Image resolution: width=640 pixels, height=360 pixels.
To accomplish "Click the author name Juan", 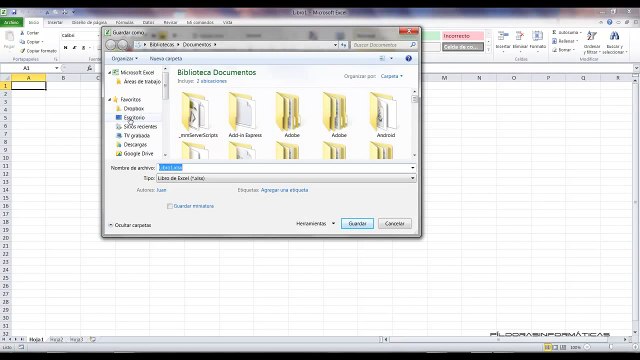I will pyautogui.click(x=161, y=190).
